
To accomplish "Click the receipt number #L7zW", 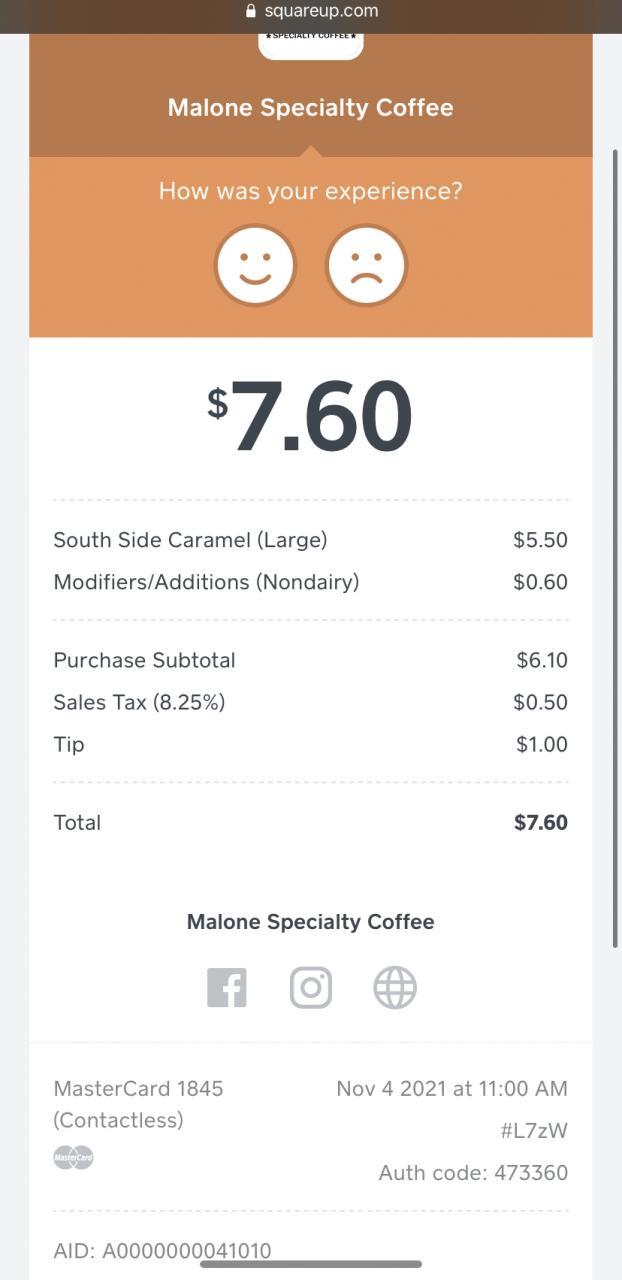I will pyautogui.click(x=534, y=1130).
